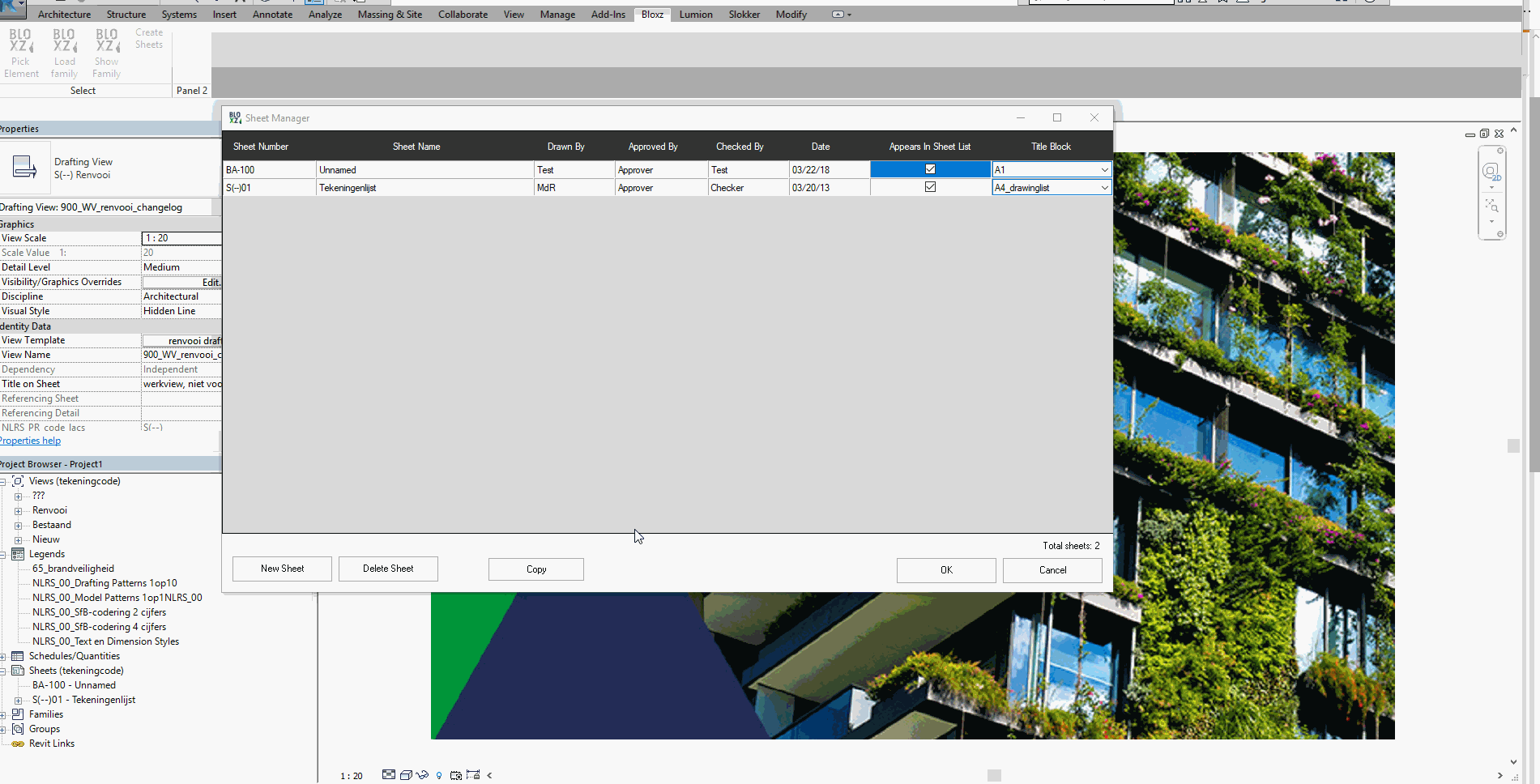This screenshot has width=1540, height=784.
Task: Open the Architecture ribbon tab
Action: point(65,15)
